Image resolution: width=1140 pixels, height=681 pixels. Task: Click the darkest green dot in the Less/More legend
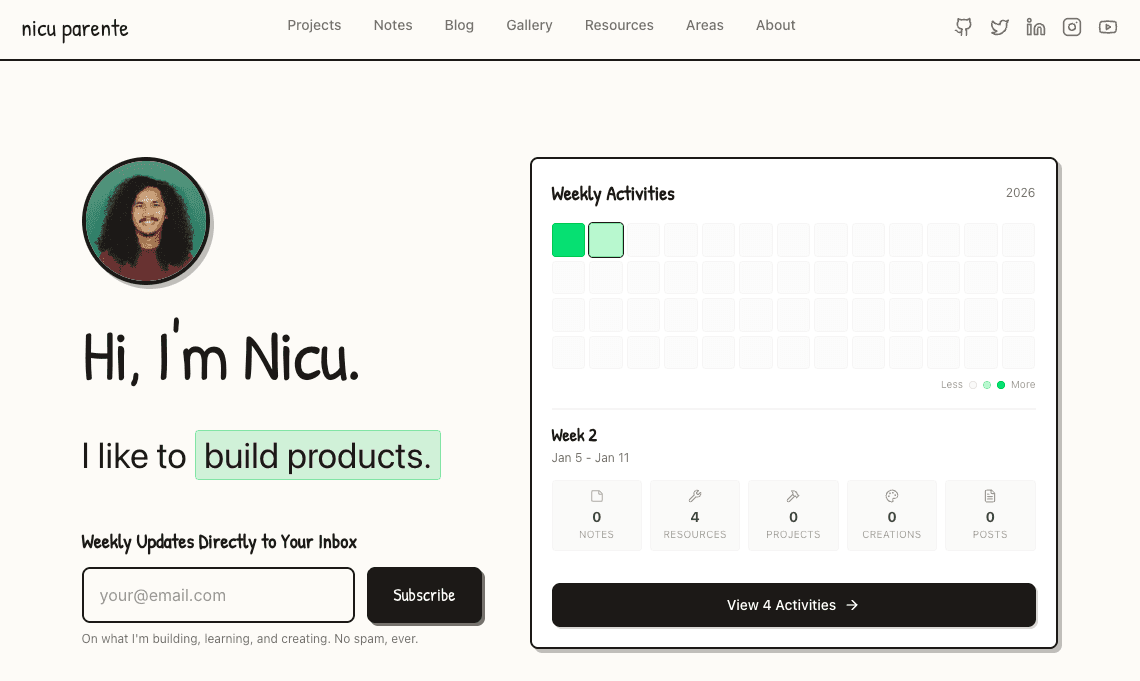[x=1003, y=384]
